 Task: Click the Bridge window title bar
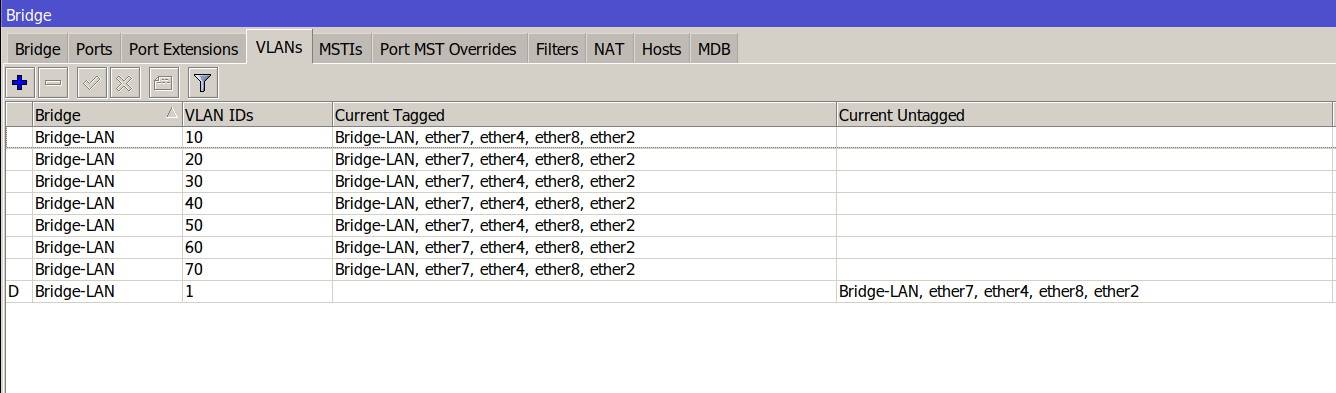tap(668, 14)
